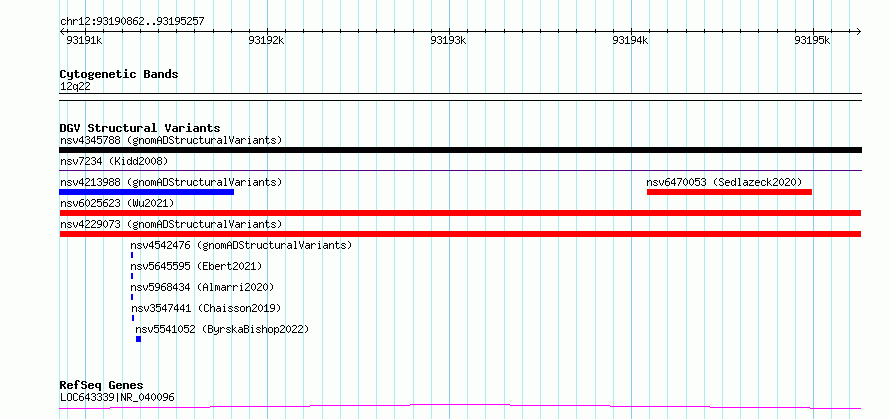Click the small blue nsv4542476 marker
The width and height of the screenshot is (890, 419).
coord(132,255)
